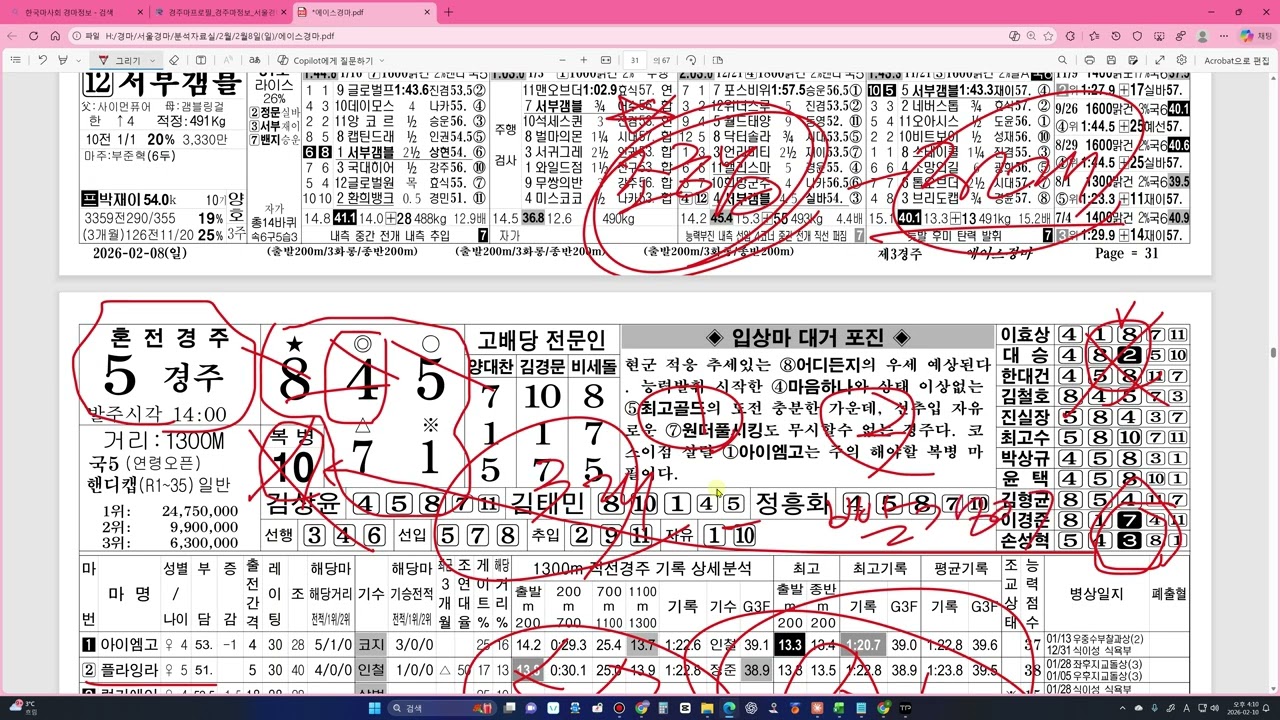1280x720 pixels.
Task: Click the 'Page = 31' footer label
Action: pyautogui.click(x=1127, y=253)
